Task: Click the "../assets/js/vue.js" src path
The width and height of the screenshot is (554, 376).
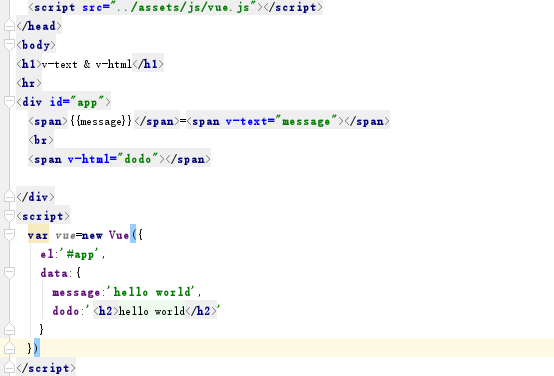Action: (x=183, y=7)
